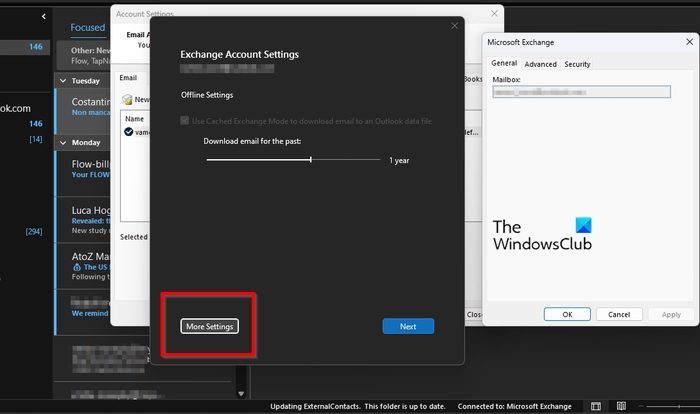Click the More Settings button
The height and width of the screenshot is (414, 700).
pos(209,326)
